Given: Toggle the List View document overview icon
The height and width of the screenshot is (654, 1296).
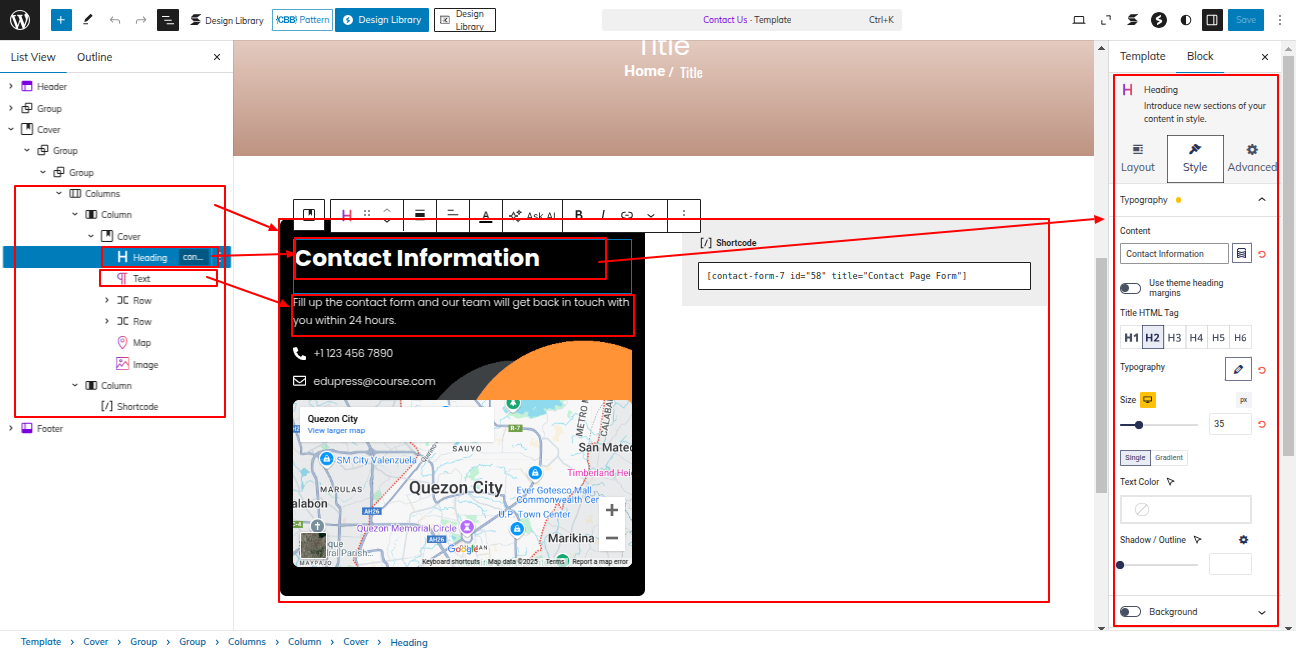Looking at the screenshot, I should point(167,20).
